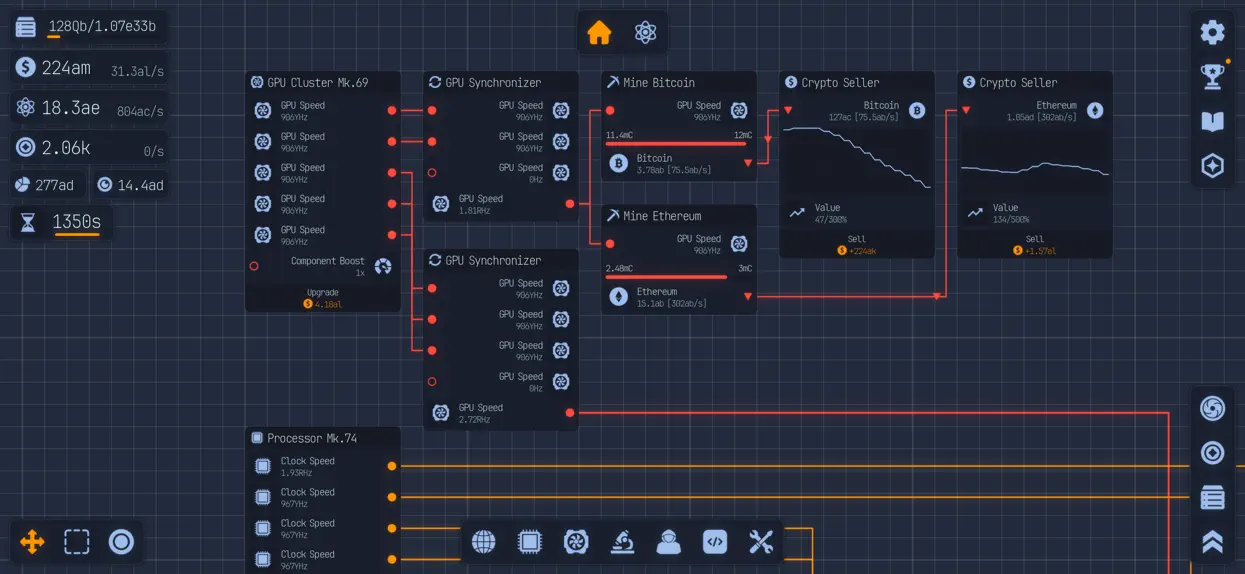Expand the Bitcoin output triangle on Mine Bitcoin

pyautogui.click(x=748, y=163)
